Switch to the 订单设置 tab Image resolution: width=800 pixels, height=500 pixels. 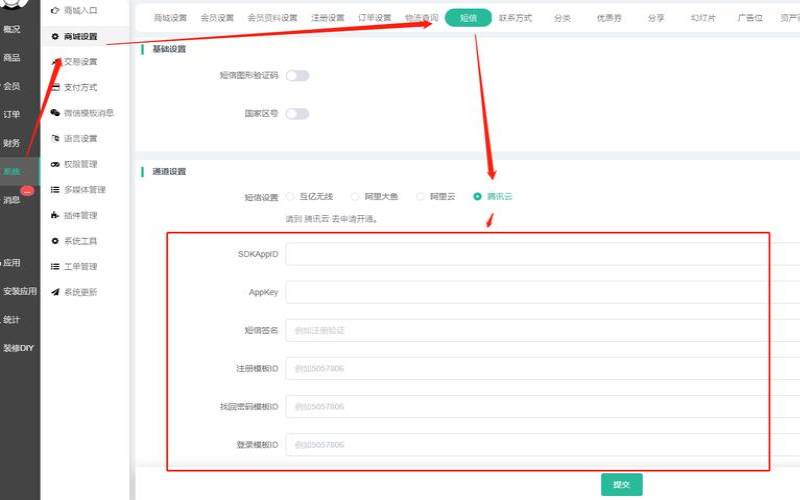click(x=374, y=18)
